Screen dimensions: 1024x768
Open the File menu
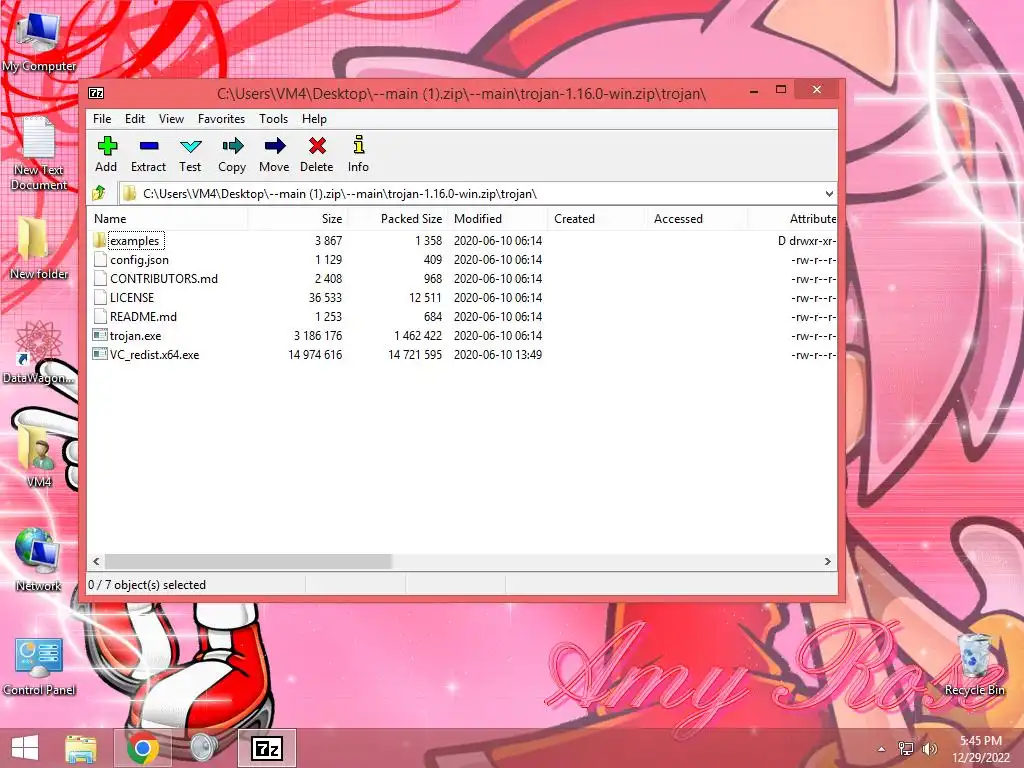point(102,119)
